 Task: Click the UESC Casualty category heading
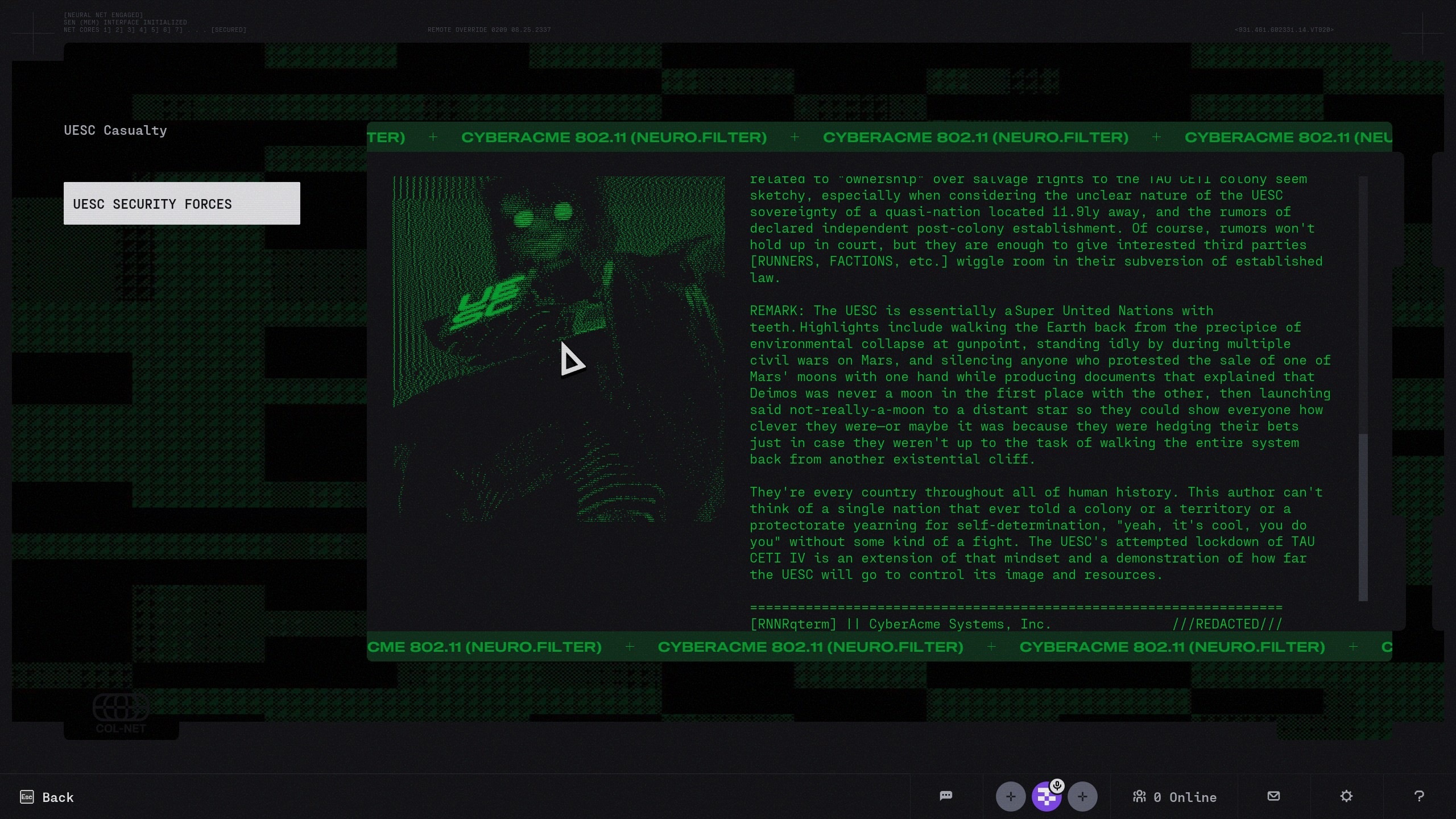click(x=115, y=130)
